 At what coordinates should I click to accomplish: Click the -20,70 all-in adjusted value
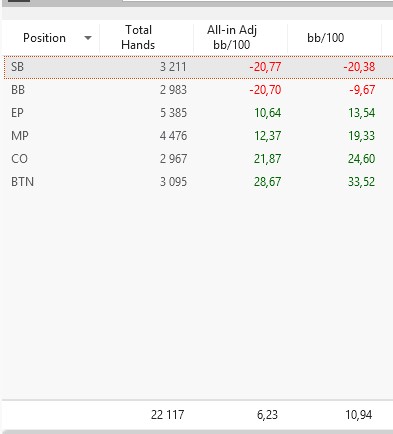pos(265,90)
